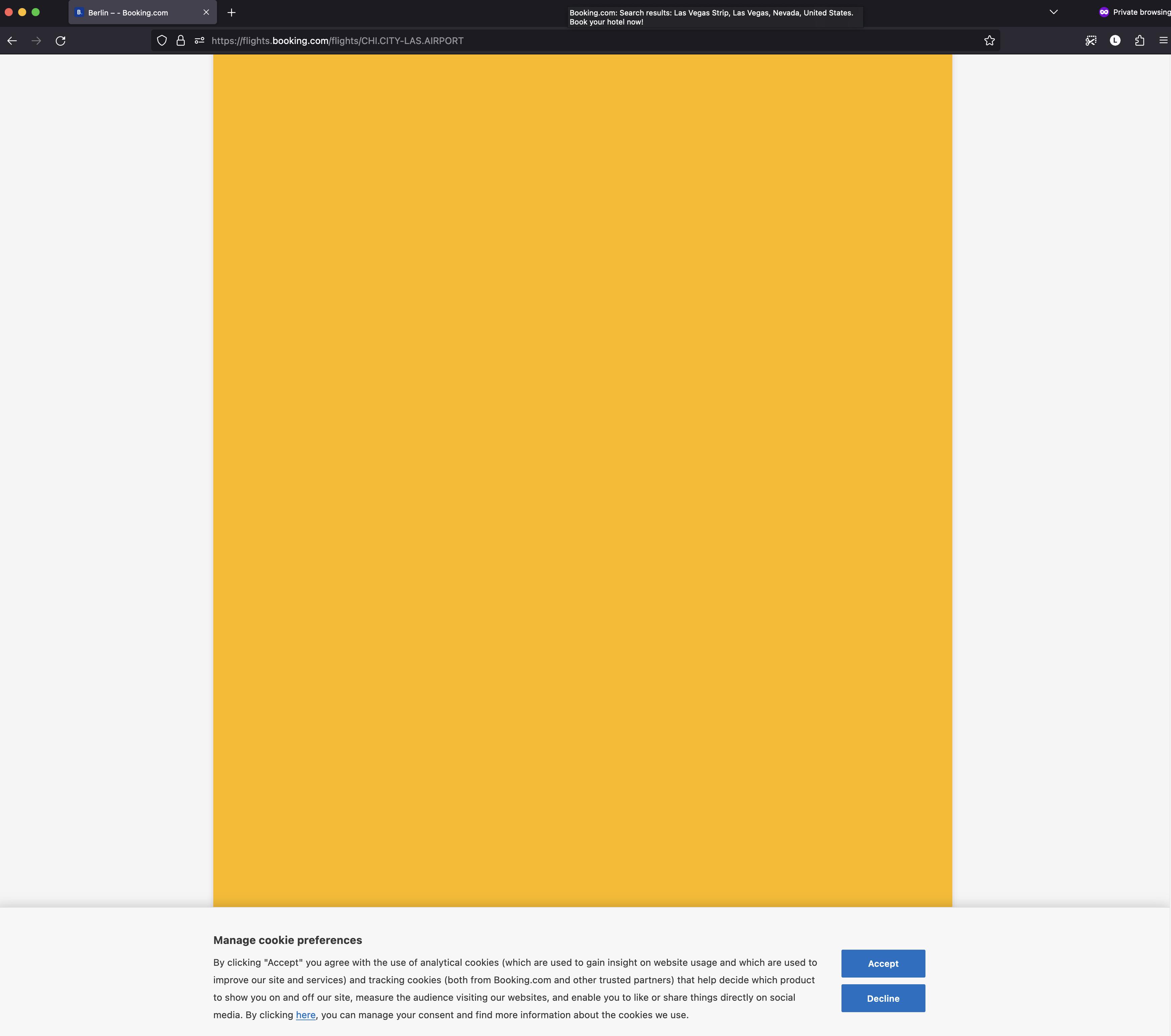
Task: Click the forward navigation arrow
Action: coord(36,41)
